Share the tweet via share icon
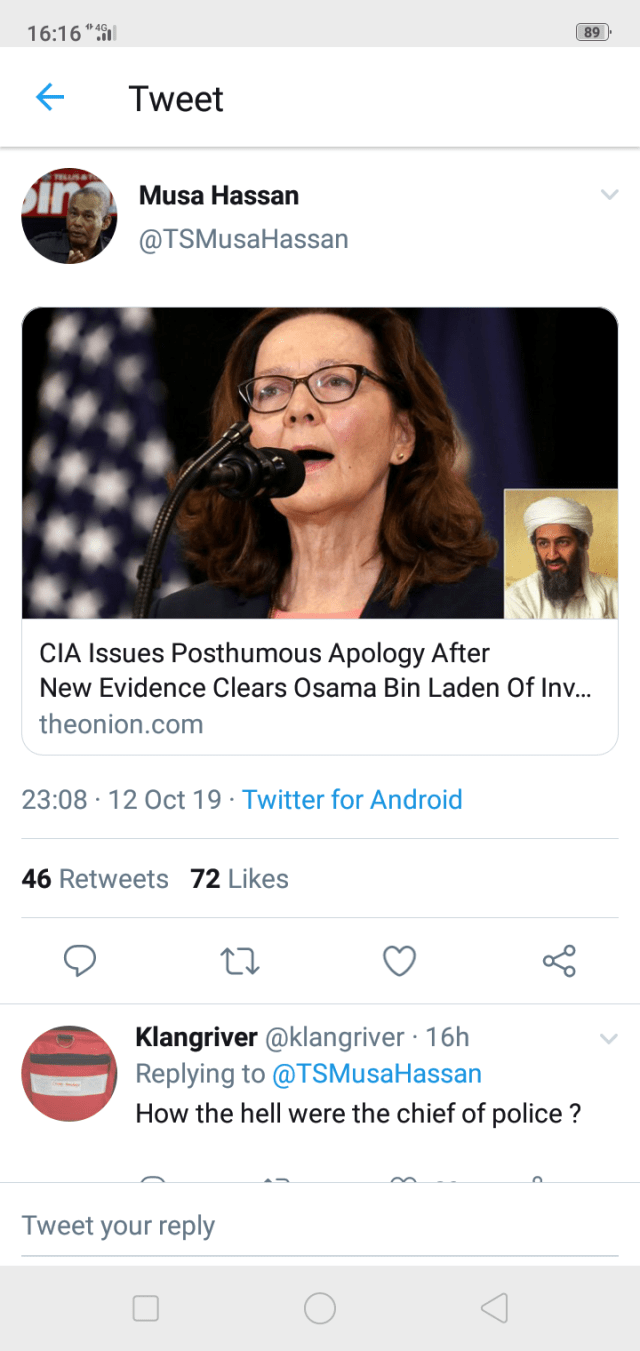Screen dimensions: 640x1351 (559, 961)
